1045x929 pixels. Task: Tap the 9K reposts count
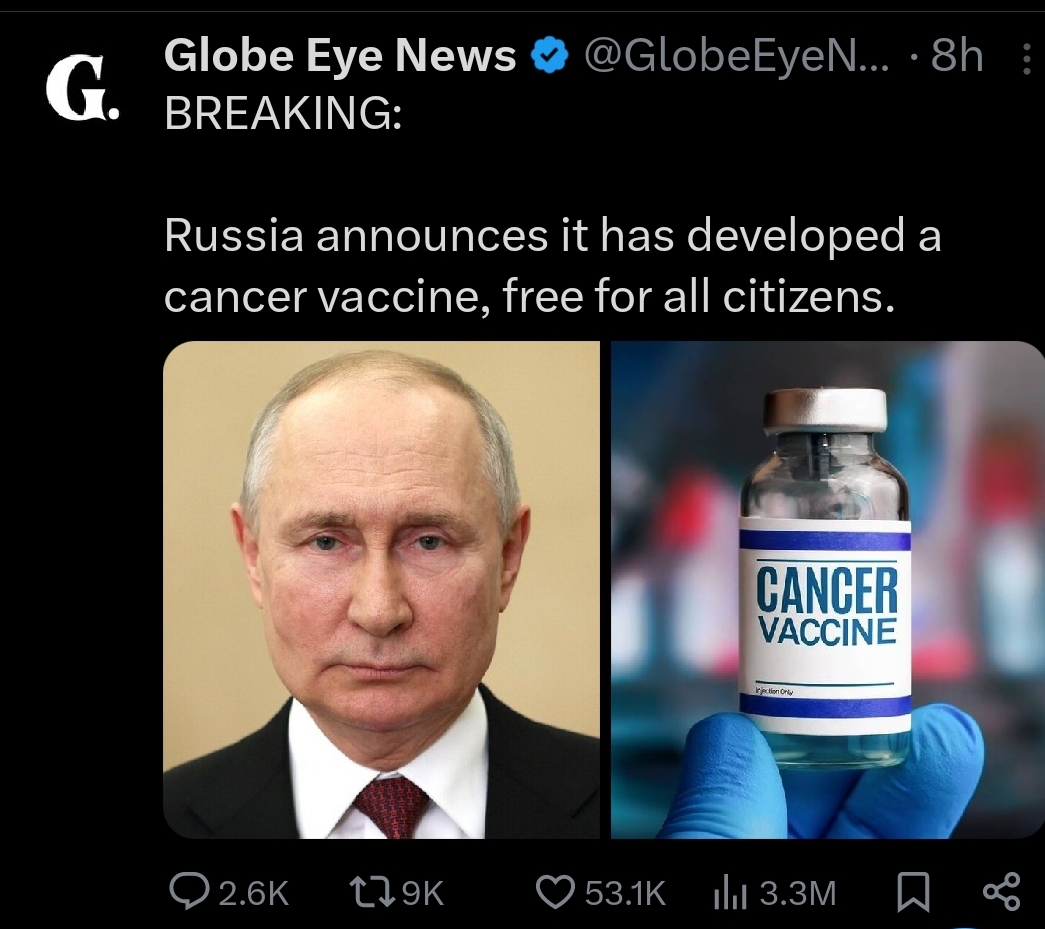(423, 894)
